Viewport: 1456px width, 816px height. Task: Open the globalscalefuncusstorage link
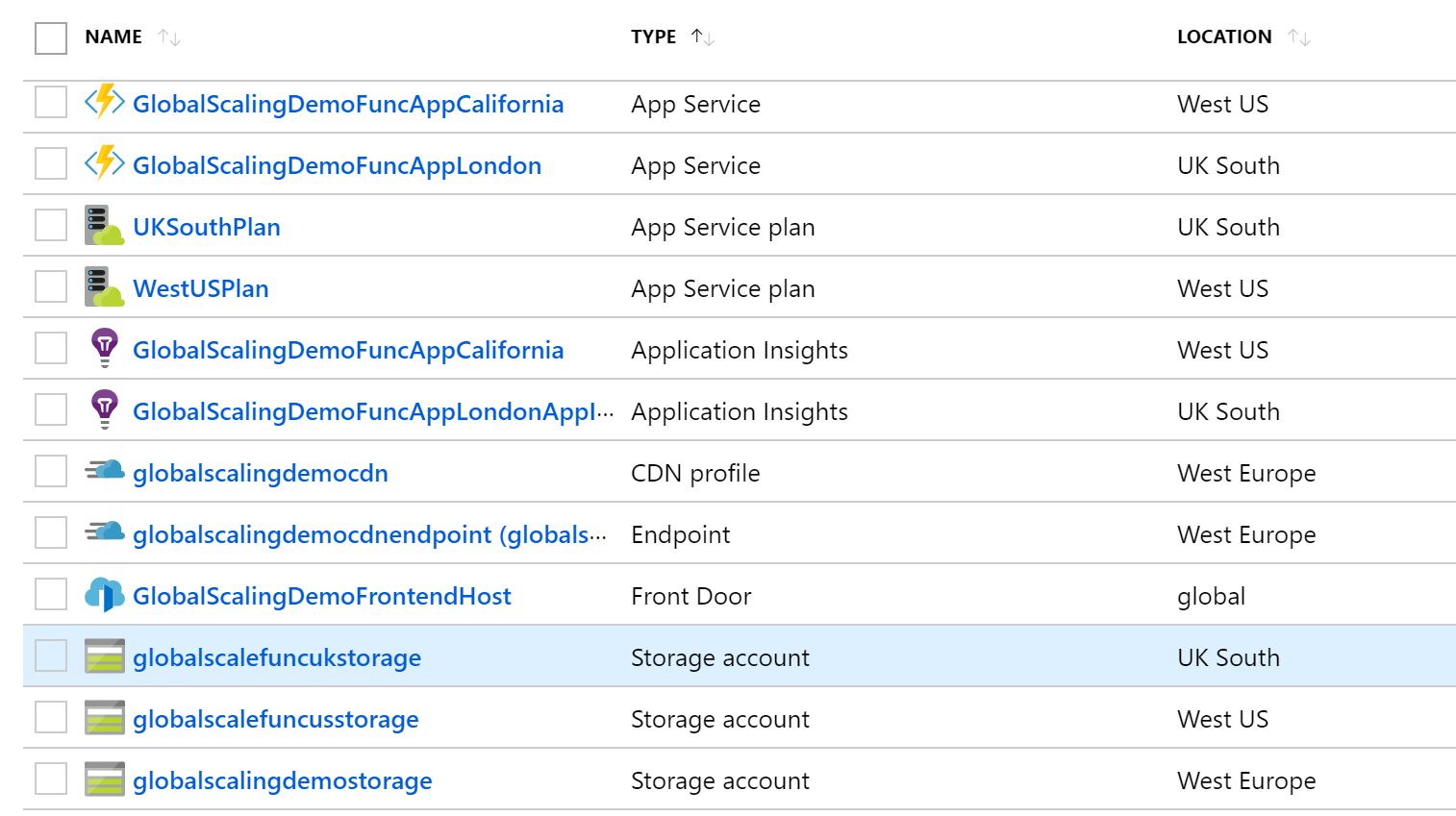coord(276,719)
